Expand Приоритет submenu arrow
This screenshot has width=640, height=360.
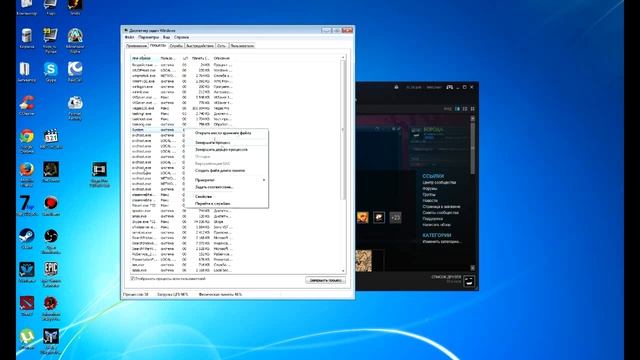pyautogui.click(x=264, y=180)
